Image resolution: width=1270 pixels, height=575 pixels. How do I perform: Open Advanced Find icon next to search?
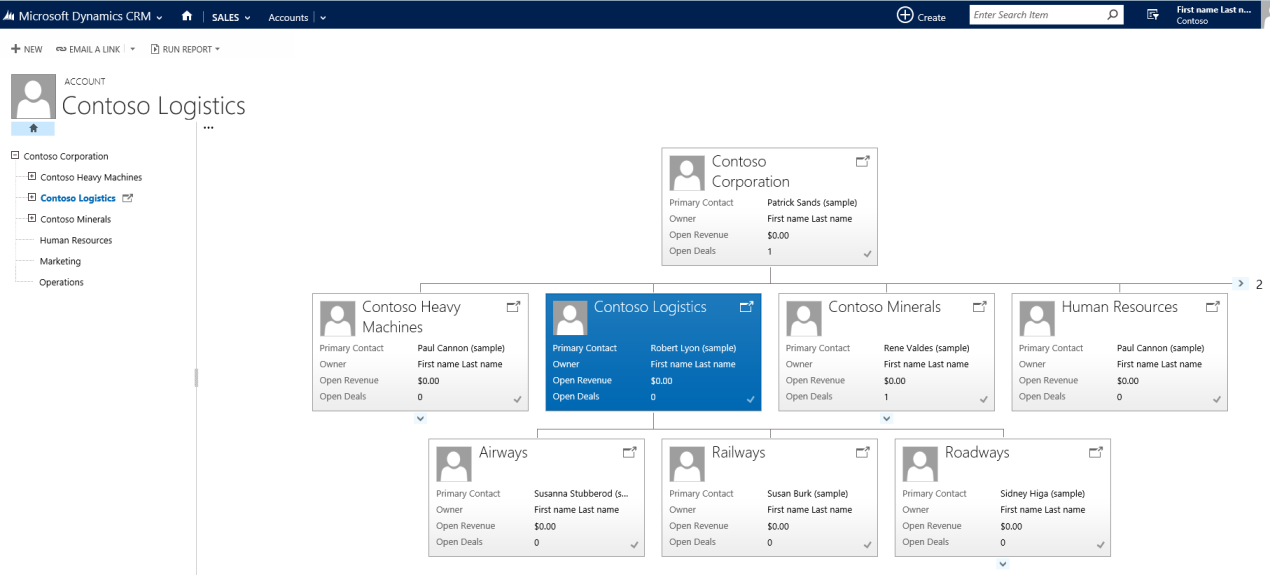point(1152,15)
